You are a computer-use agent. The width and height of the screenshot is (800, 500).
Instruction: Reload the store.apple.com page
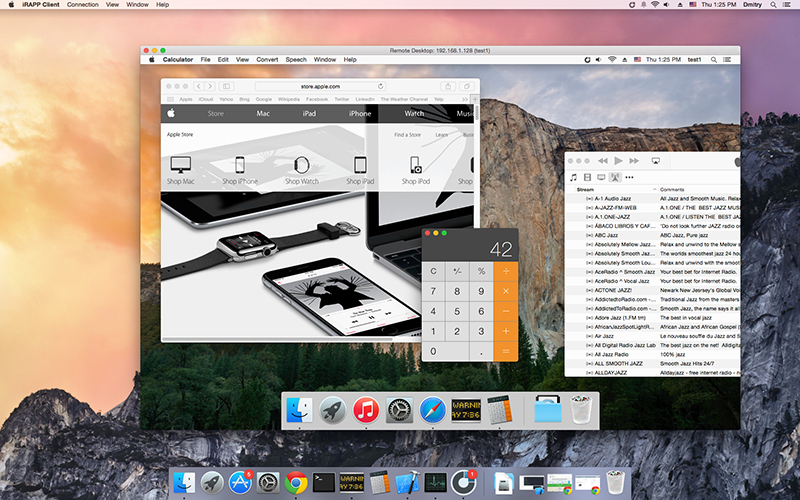[381, 86]
